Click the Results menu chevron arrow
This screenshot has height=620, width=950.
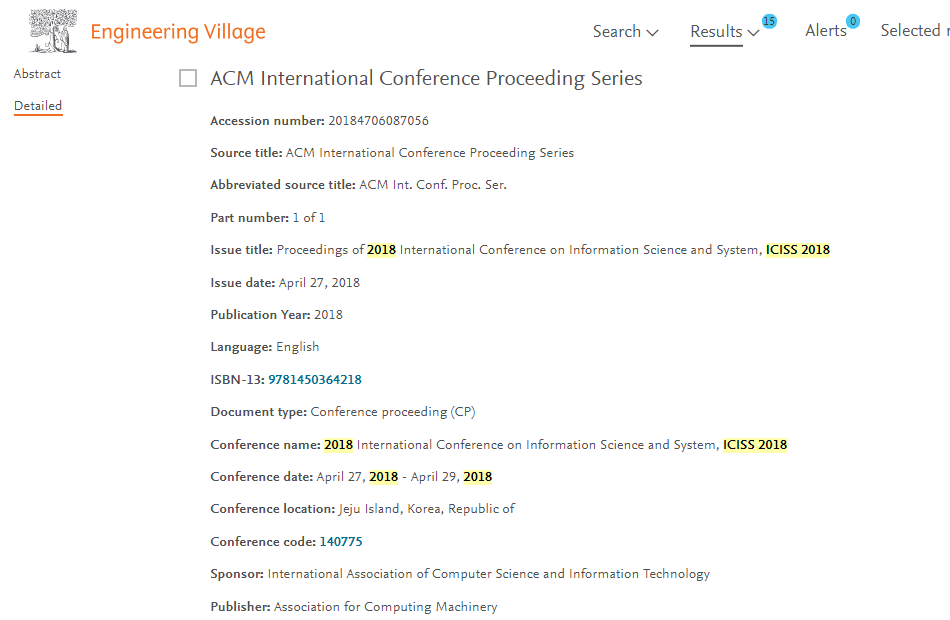pos(753,33)
